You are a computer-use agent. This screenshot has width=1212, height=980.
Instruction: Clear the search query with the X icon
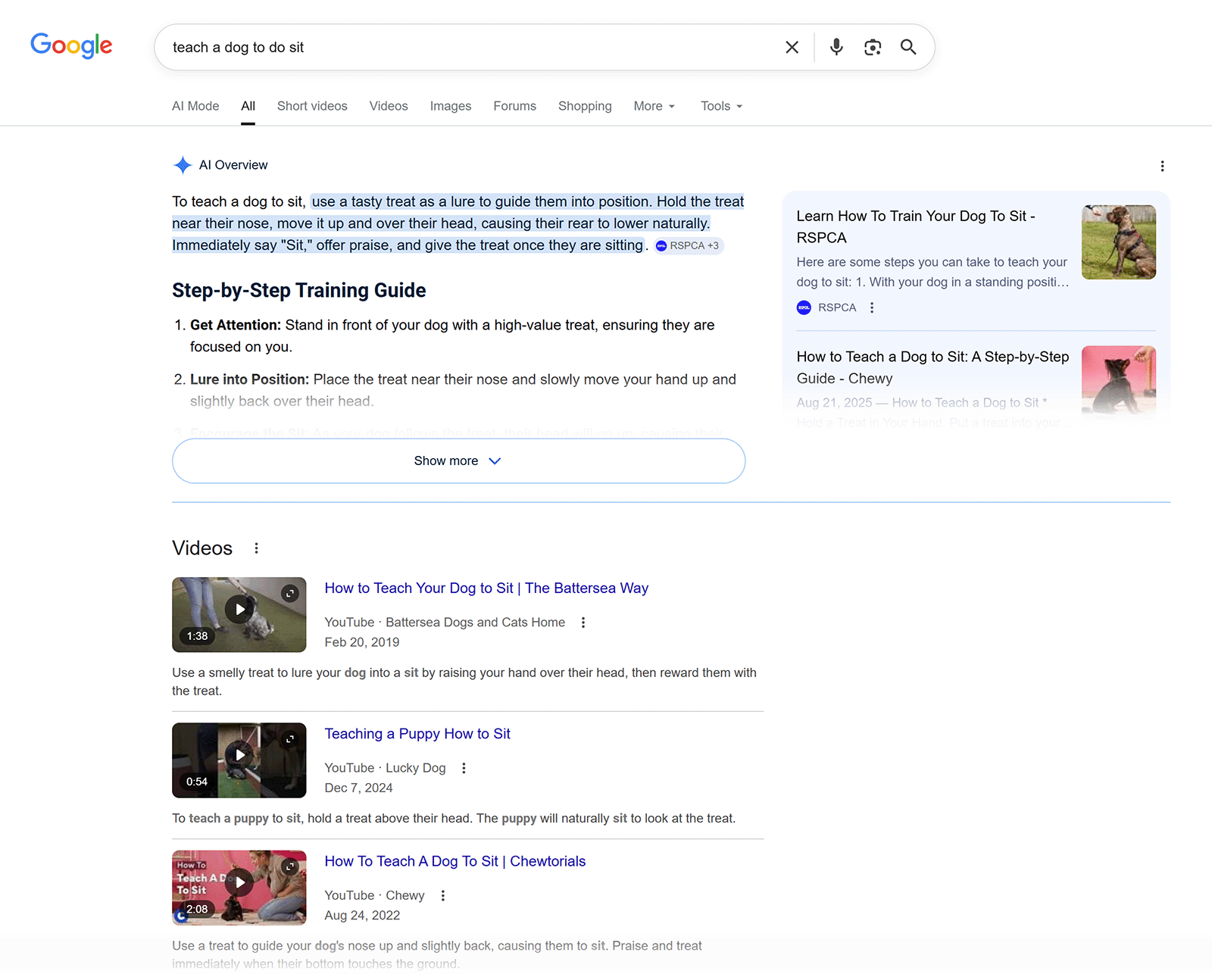click(791, 47)
